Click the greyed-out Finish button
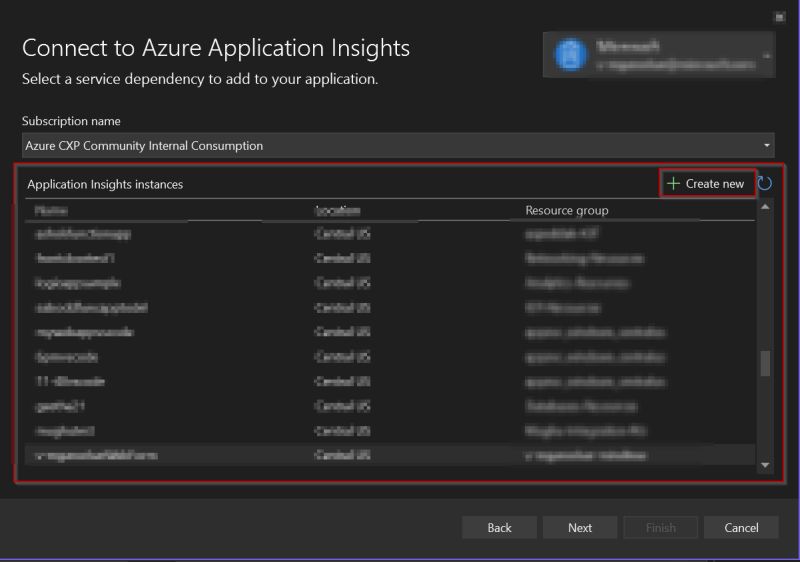This screenshot has height=562, width=800. (x=660, y=527)
